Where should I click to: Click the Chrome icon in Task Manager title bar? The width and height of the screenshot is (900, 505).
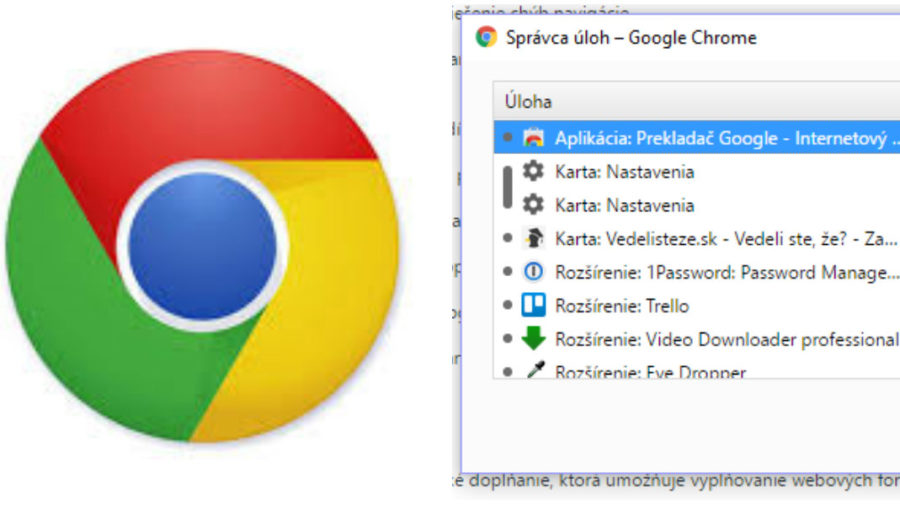point(487,38)
